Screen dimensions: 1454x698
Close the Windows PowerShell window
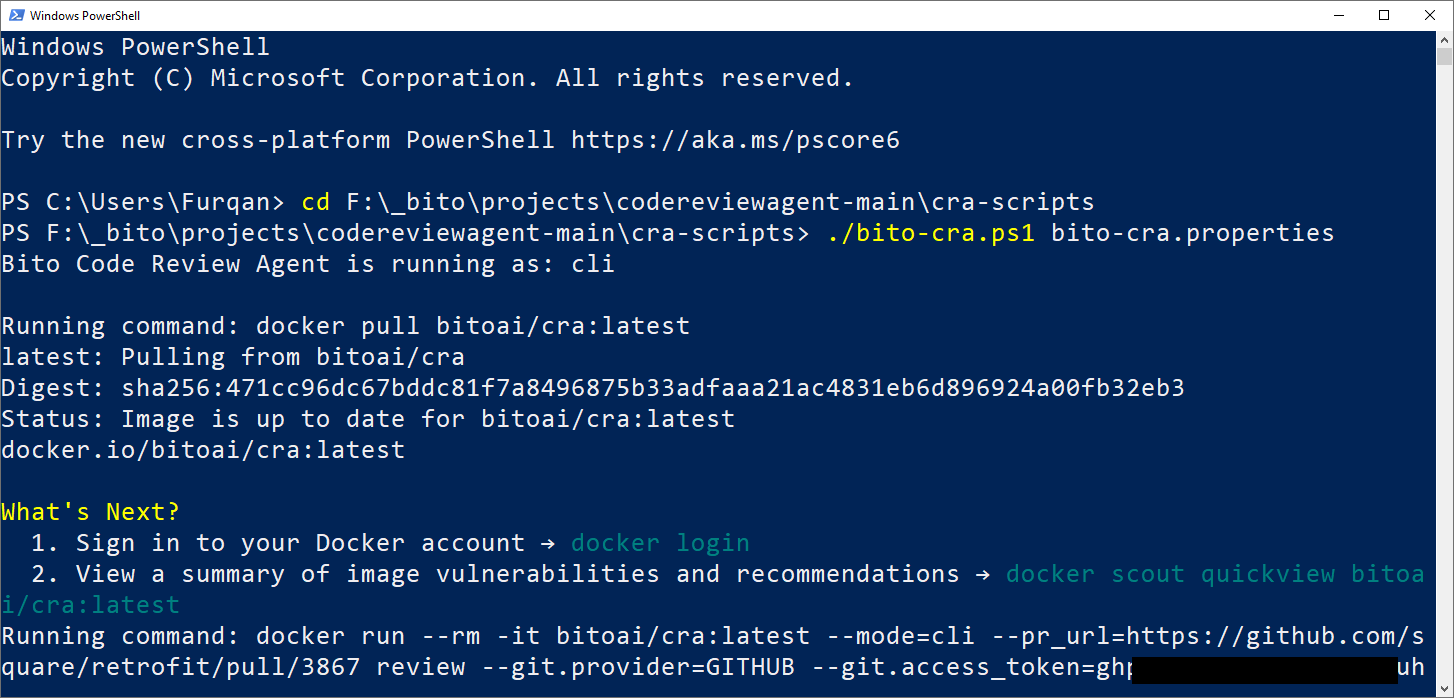tap(1430, 15)
